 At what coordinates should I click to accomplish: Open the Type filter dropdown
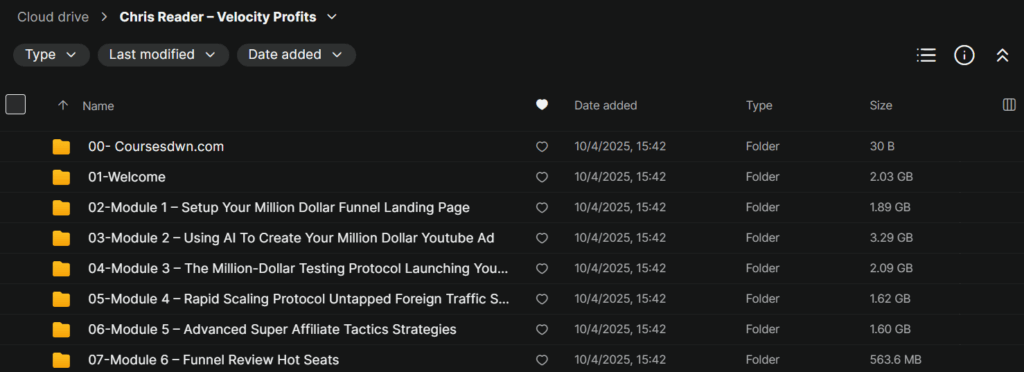pyautogui.click(x=52, y=55)
